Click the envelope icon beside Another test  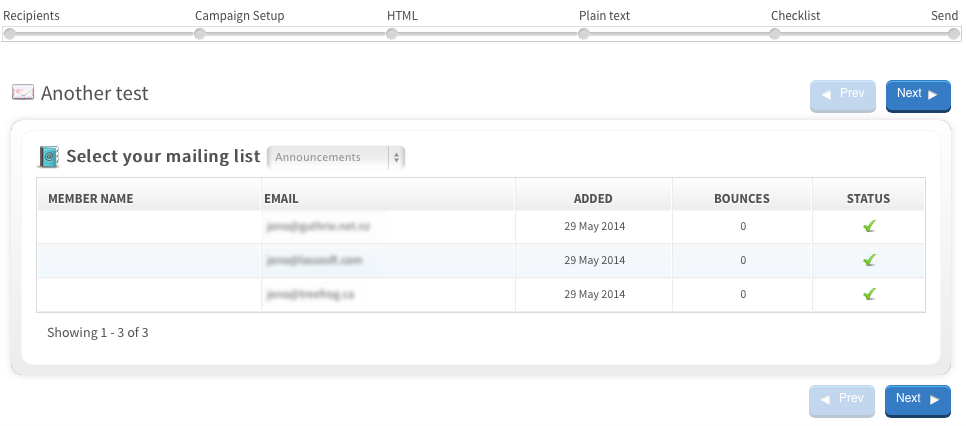click(x=22, y=93)
